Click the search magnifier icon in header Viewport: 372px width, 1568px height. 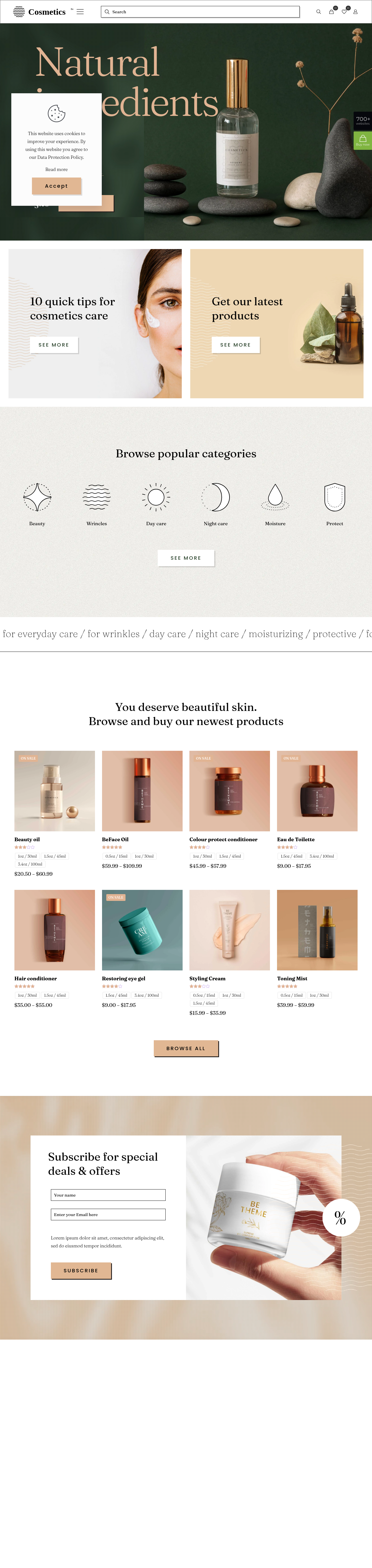[x=318, y=12]
